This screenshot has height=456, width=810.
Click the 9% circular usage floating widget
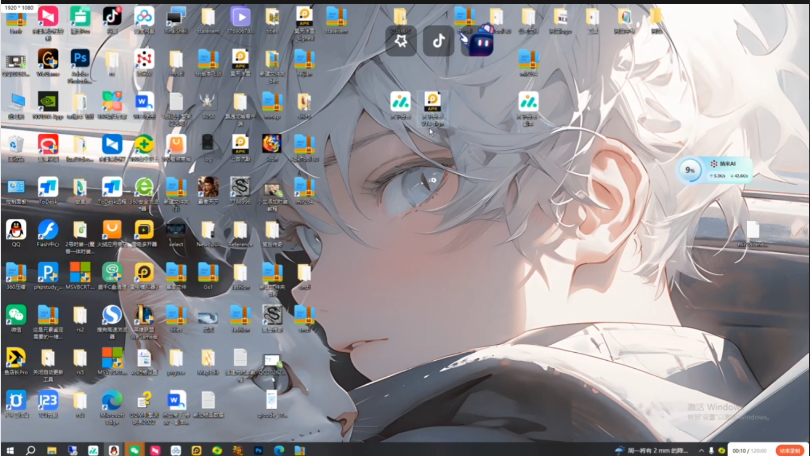[x=689, y=170]
